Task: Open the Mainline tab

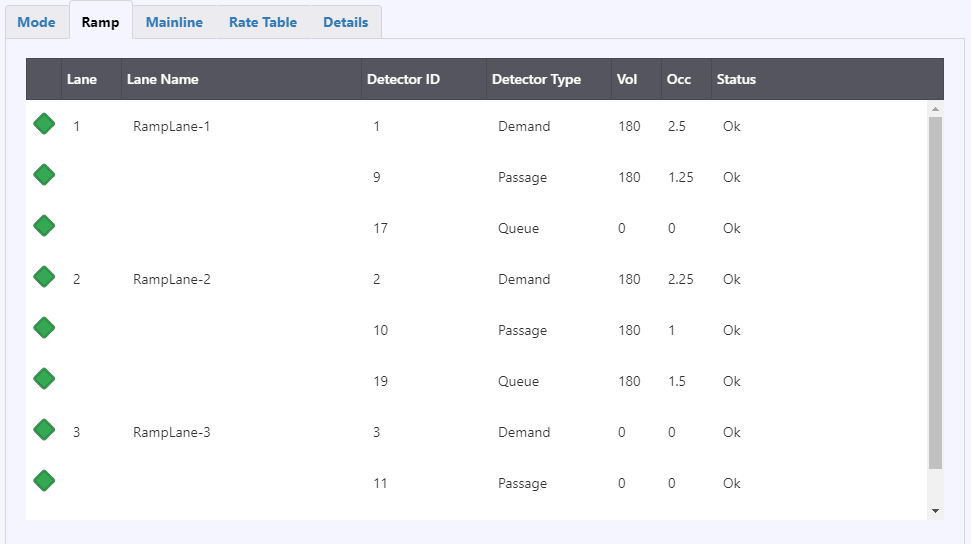Action: [174, 22]
